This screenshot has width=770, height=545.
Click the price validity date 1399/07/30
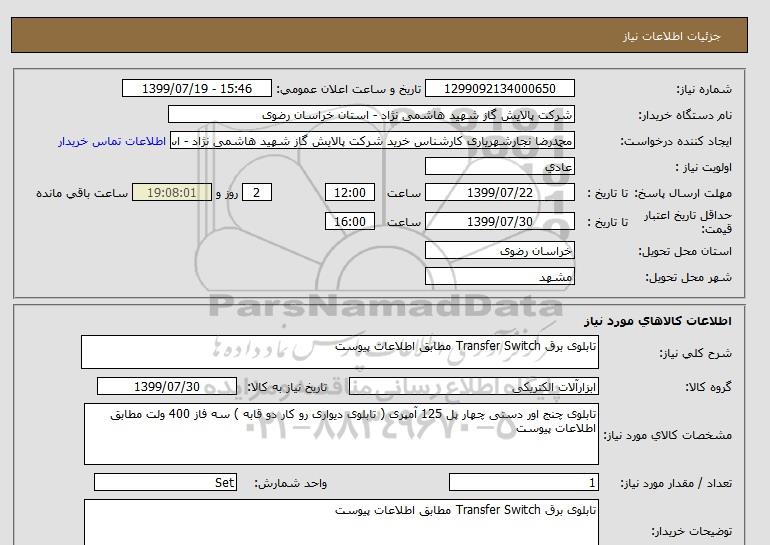pyautogui.click(x=500, y=222)
